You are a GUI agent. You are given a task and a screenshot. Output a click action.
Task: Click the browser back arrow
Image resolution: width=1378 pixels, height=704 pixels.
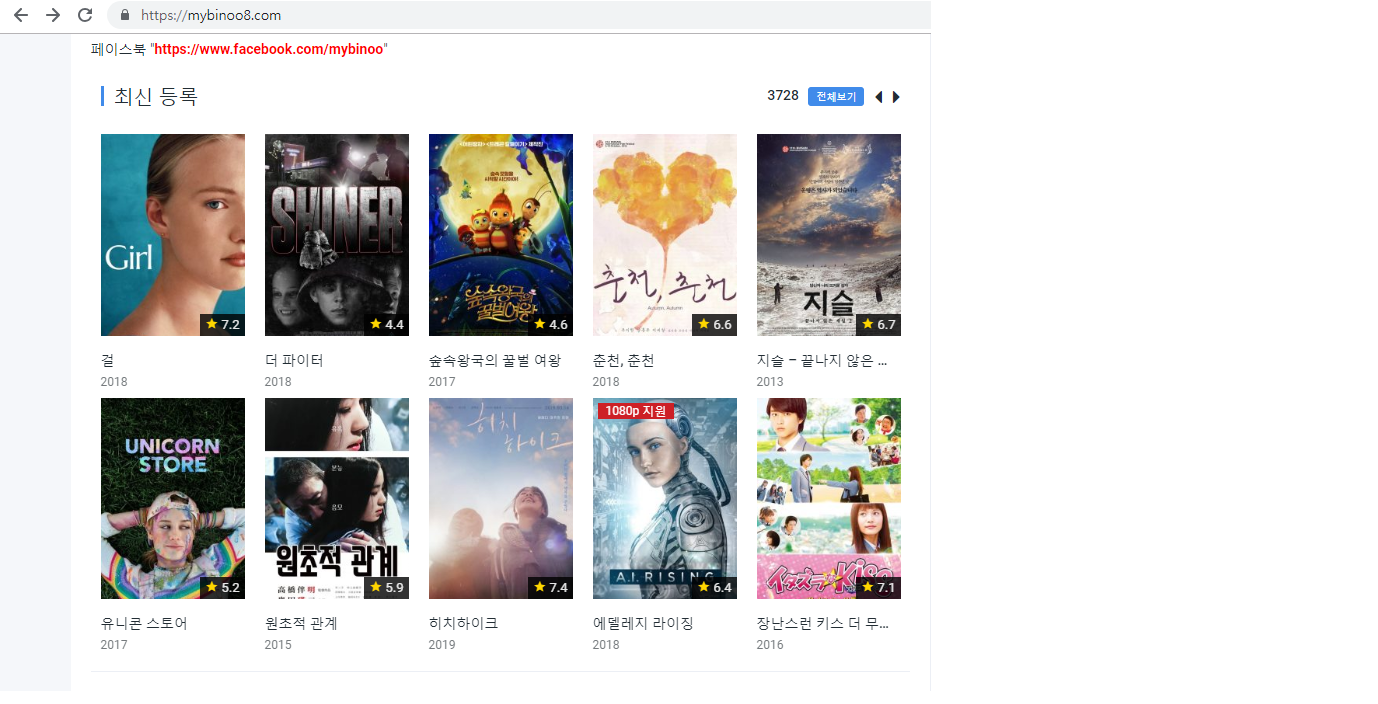20,15
